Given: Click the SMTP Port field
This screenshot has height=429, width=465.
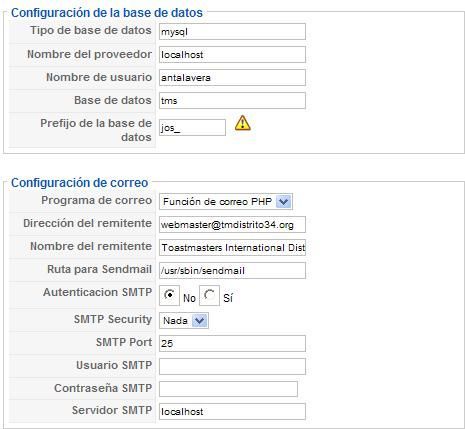Looking at the screenshot, I should (232, 343).
